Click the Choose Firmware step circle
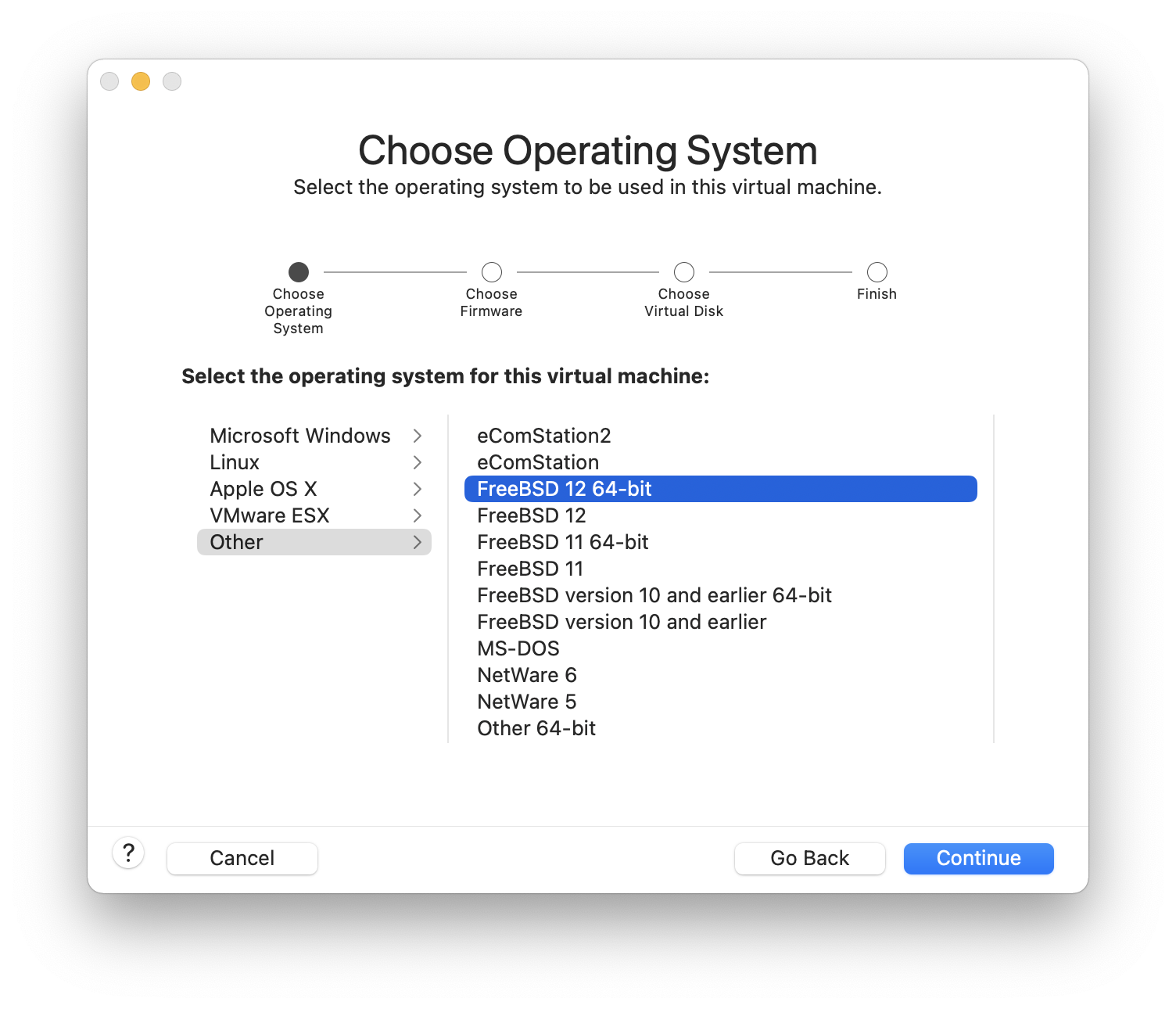Screen dimensions: 1176x1009 pyautogui.click(x=491, y=272)
